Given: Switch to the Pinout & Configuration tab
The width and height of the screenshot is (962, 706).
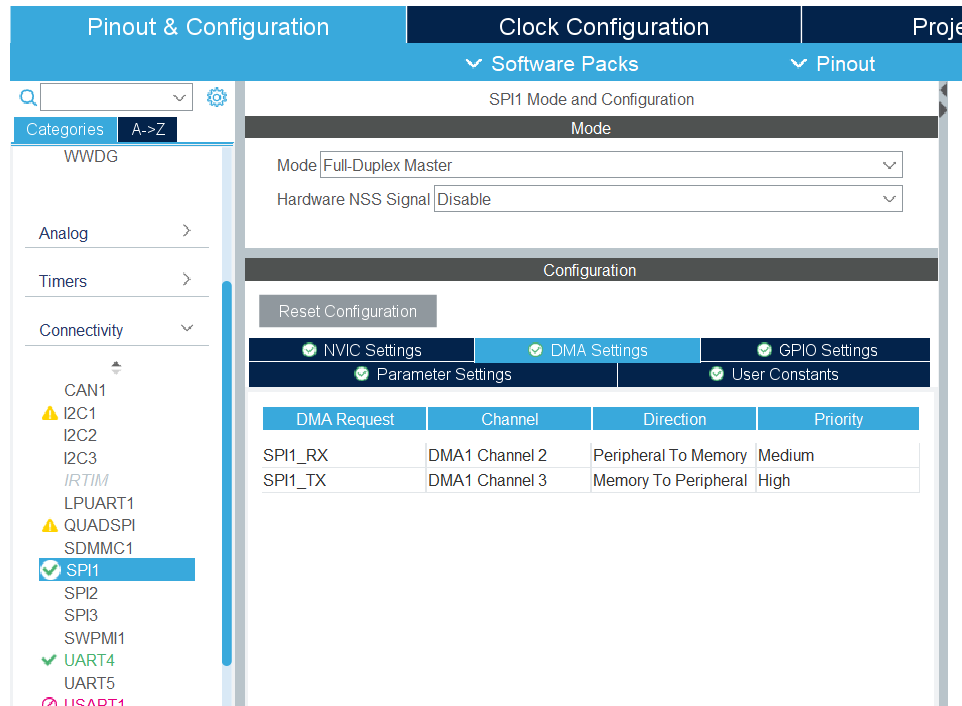Looking at the screenshot, I should pos(208,26).
